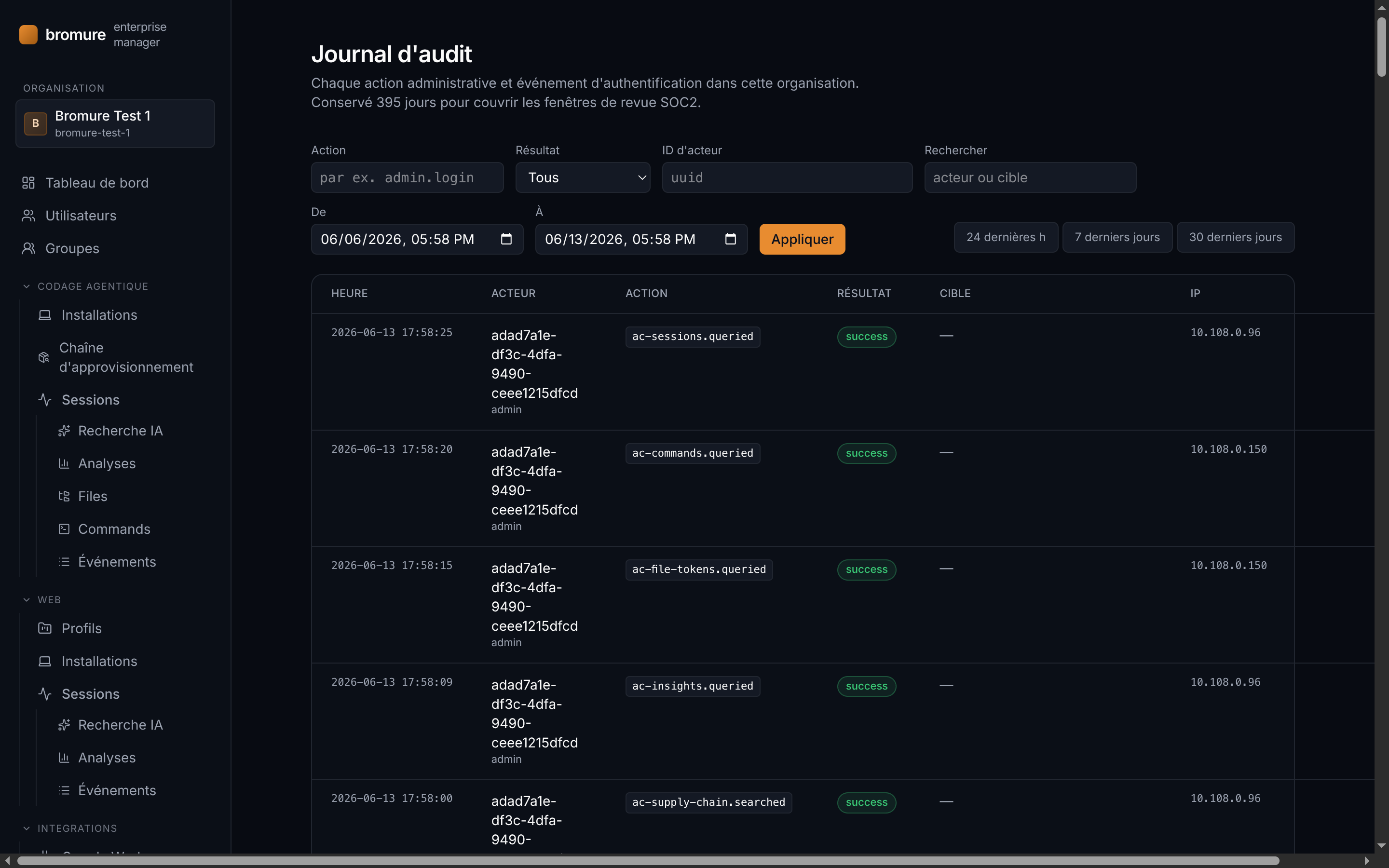Image resolution: width=1389 pixels, height=868 pixels.
Task: Click the Utilisateurs people icon
Action: [x=29, y=215]
